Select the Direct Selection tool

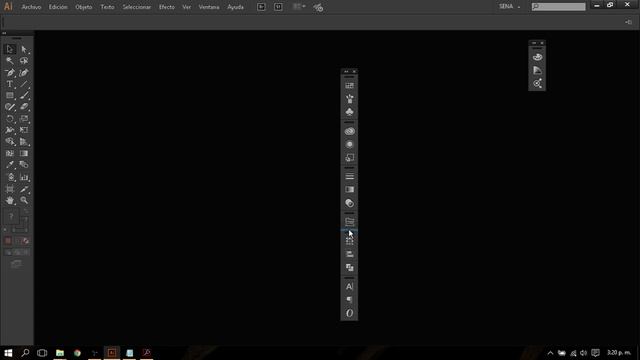tap(24, 49)
